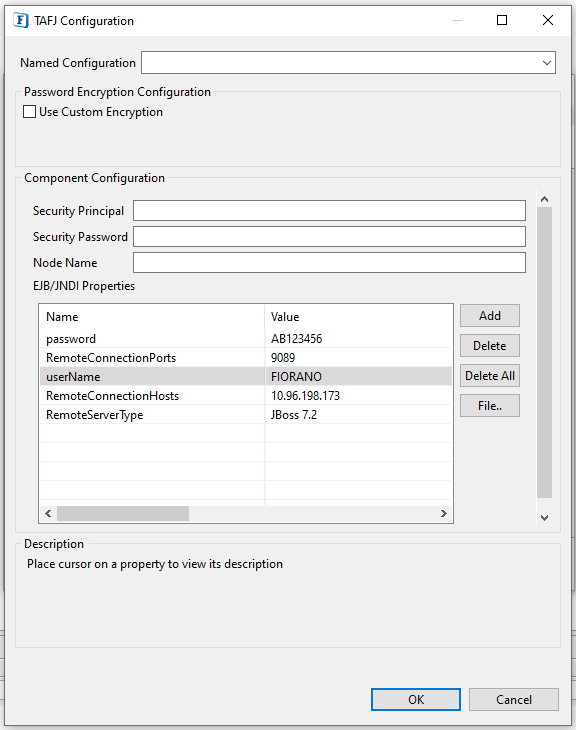The image size is (576, 730).
Task: Click the Node Name text field
Action: pos(329,263)
